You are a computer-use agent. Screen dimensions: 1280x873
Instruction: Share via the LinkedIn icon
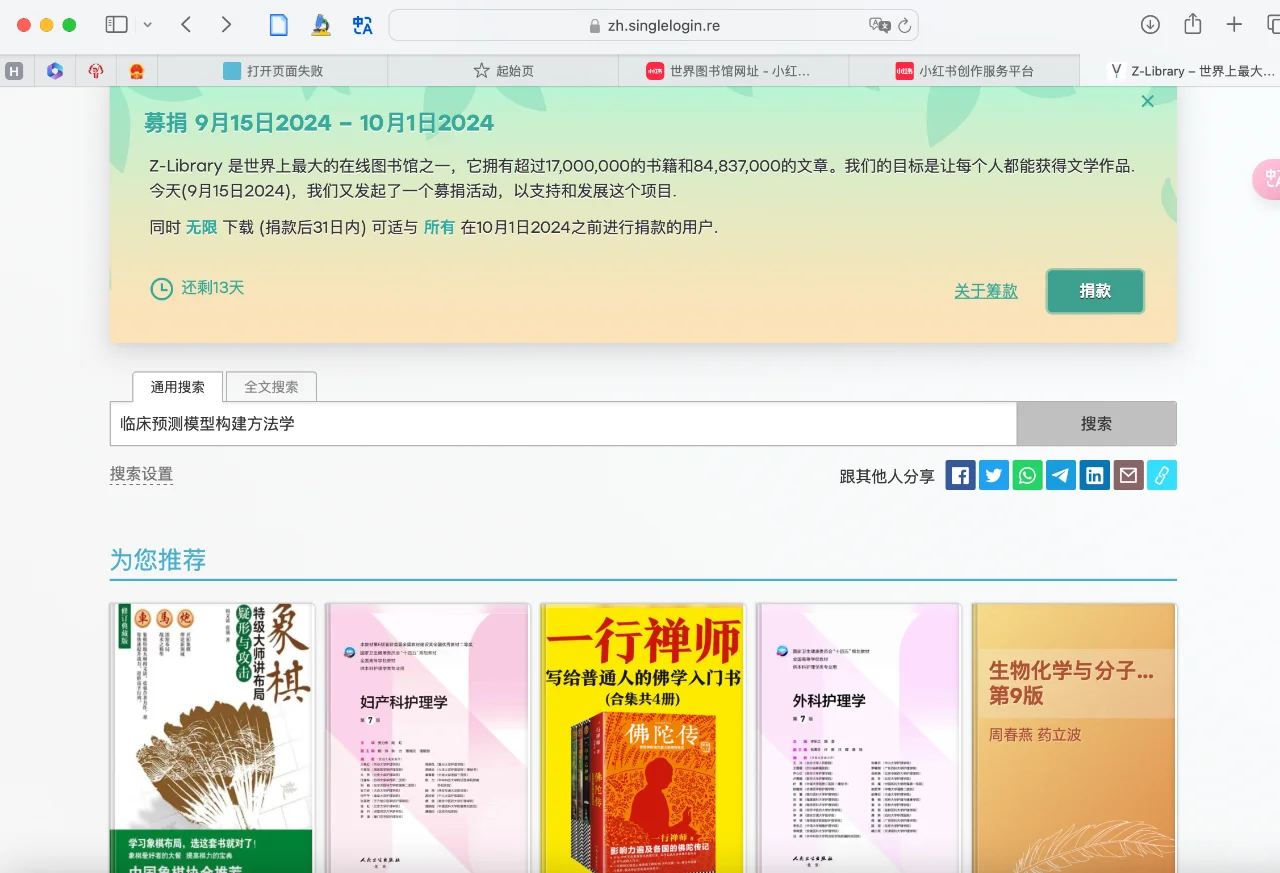tap(1095, 475)
